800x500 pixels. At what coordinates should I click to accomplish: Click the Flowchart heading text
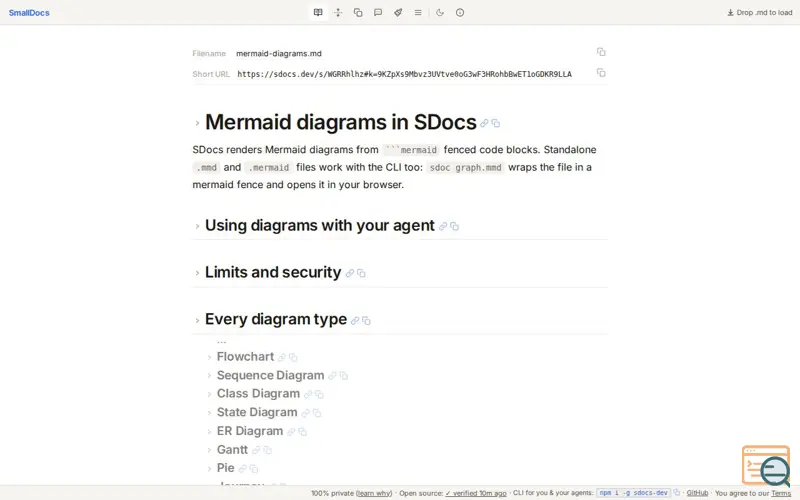click(x=245, y=357)
